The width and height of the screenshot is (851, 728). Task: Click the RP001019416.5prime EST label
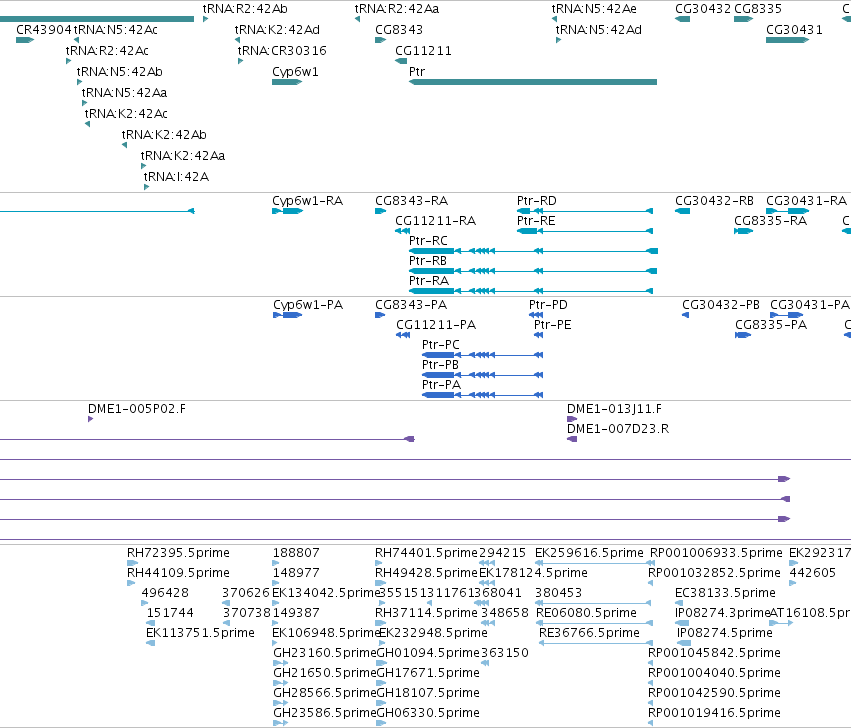click(x=714, y=713)
